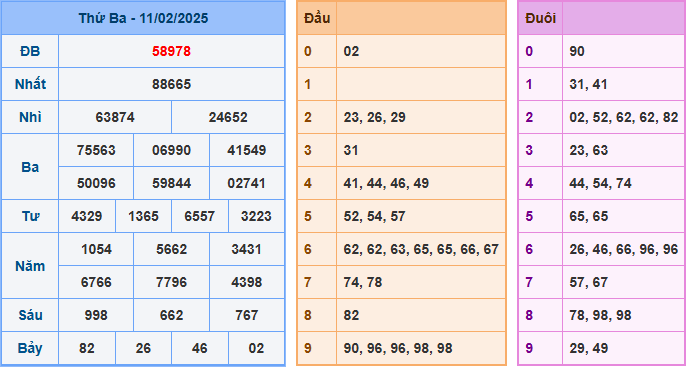Select Đuôi values 02, 52, 62, 62, 82

tap(624, 117)
